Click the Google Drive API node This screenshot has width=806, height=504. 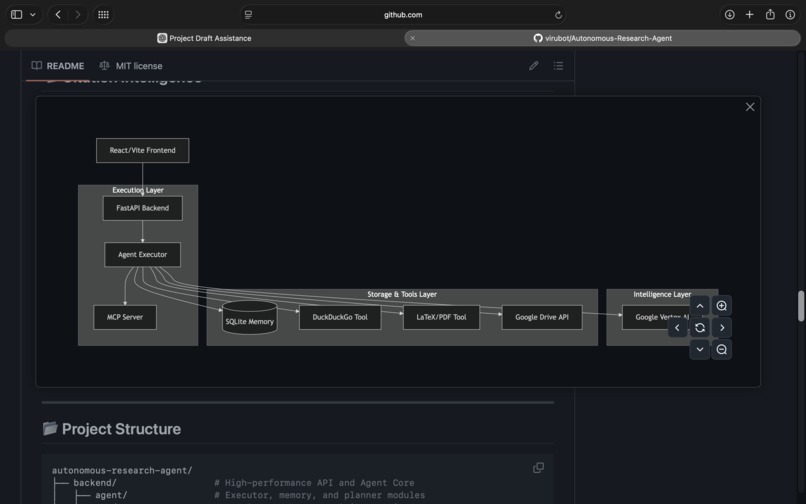[542, 317]
